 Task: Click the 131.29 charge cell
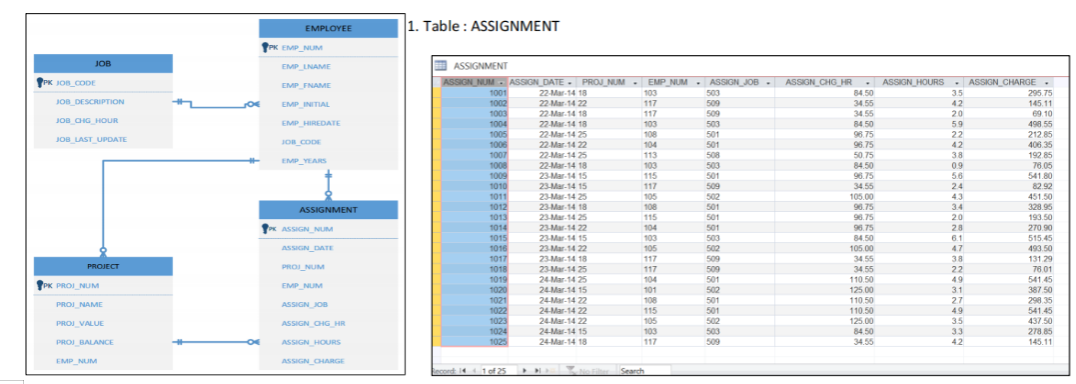[x=1009, y=258]
